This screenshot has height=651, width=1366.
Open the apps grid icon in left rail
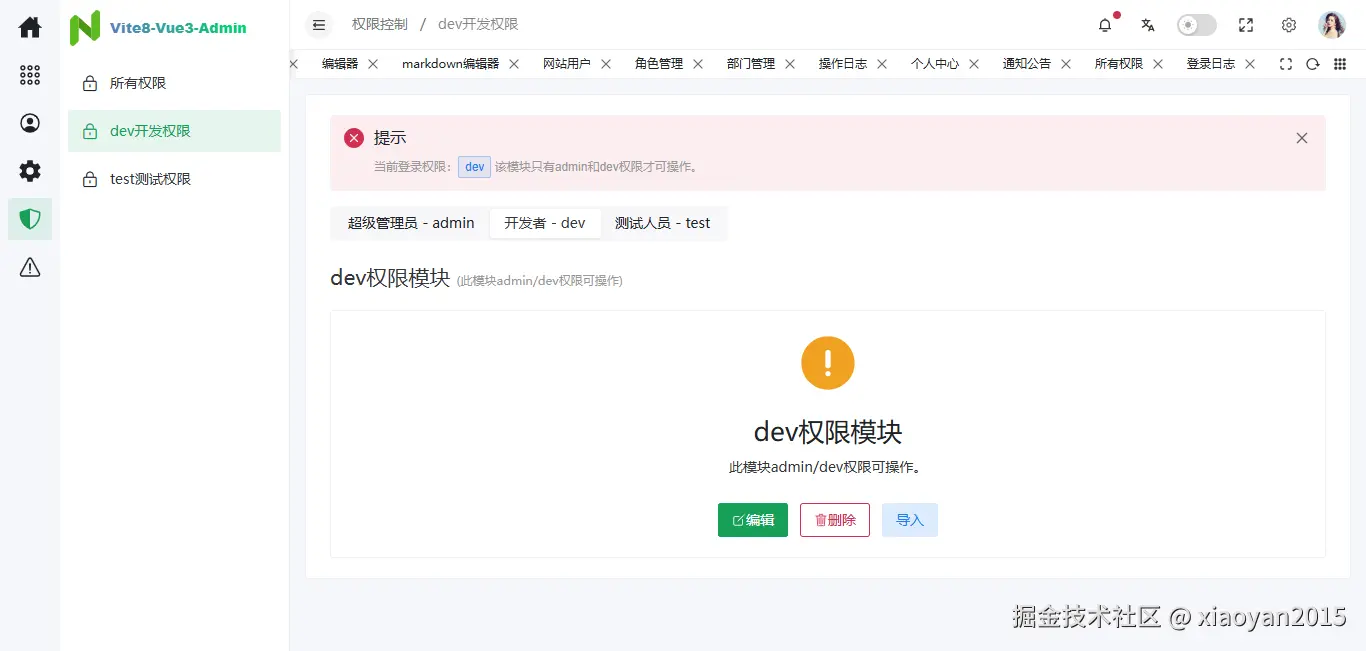tap(30, 75)
